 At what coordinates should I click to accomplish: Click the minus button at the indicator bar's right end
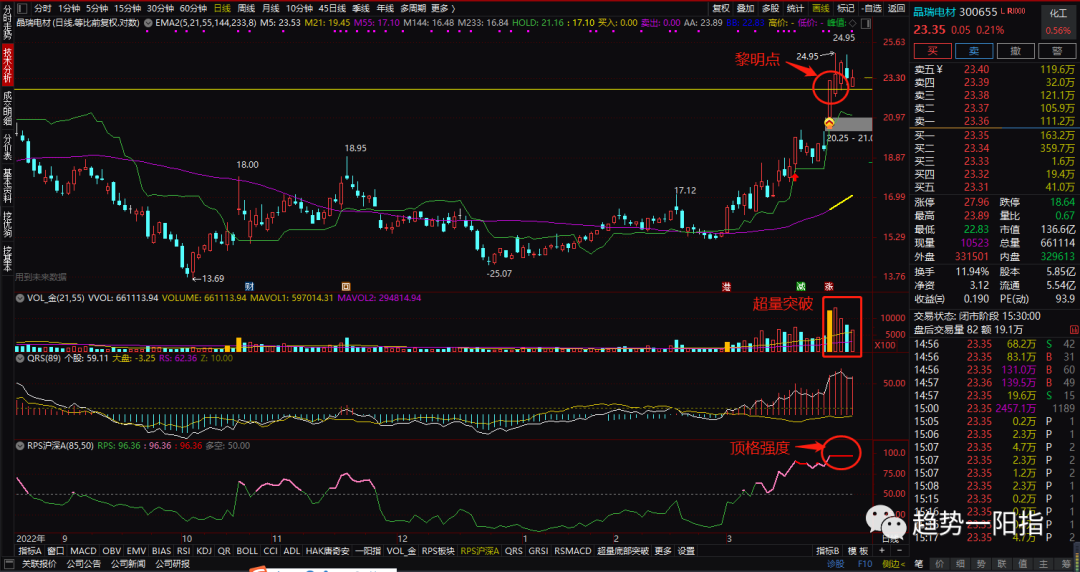point(899,551)
